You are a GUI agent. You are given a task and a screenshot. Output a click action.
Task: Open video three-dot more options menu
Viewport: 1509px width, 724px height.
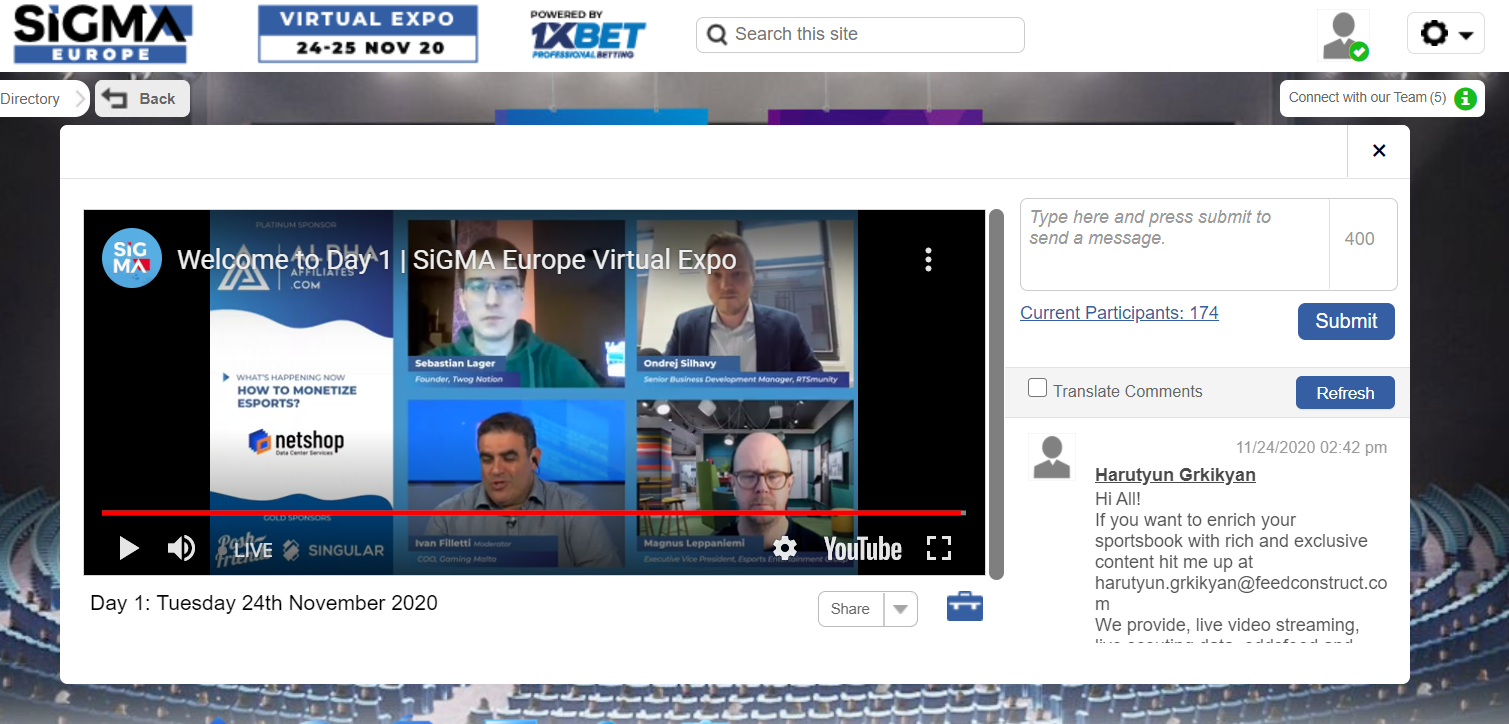click(x=928, y=260)
